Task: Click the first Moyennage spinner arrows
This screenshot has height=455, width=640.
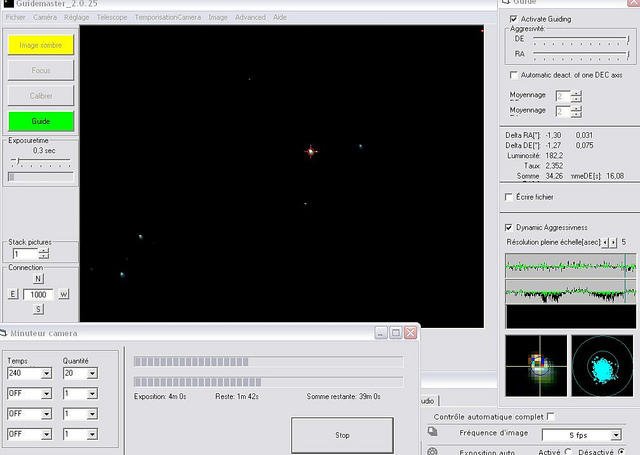Action: point(576,96)
